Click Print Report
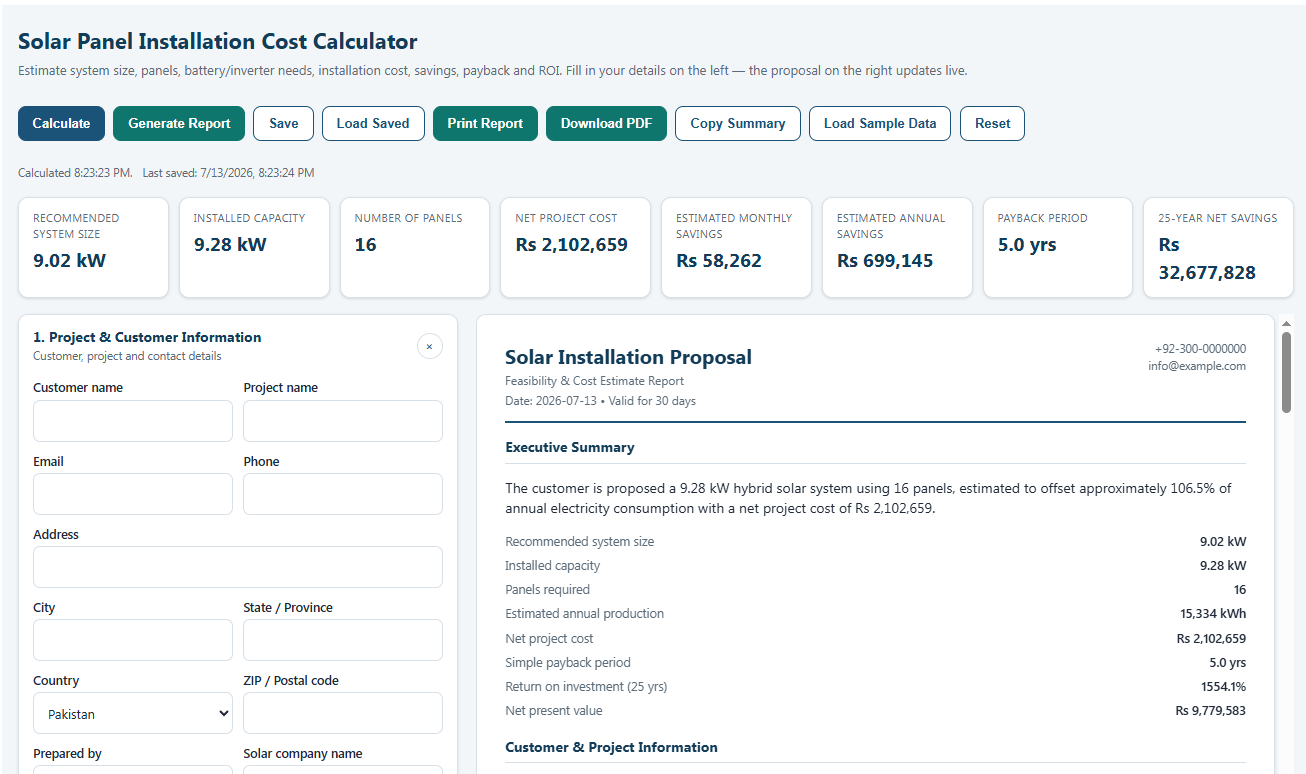1306x774 pixels. click(485, 123)
